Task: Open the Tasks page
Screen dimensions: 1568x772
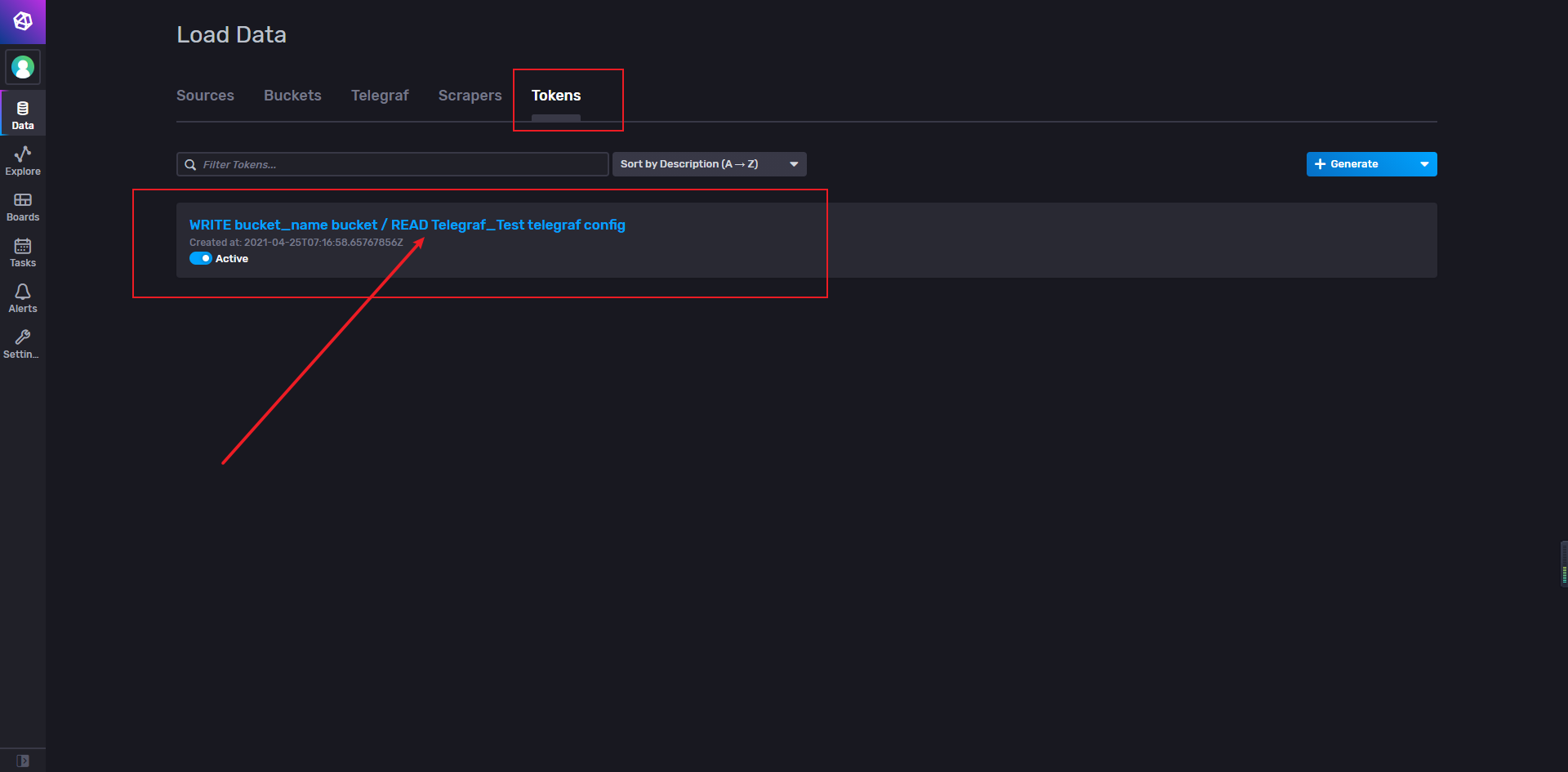Action: [23, 252]
